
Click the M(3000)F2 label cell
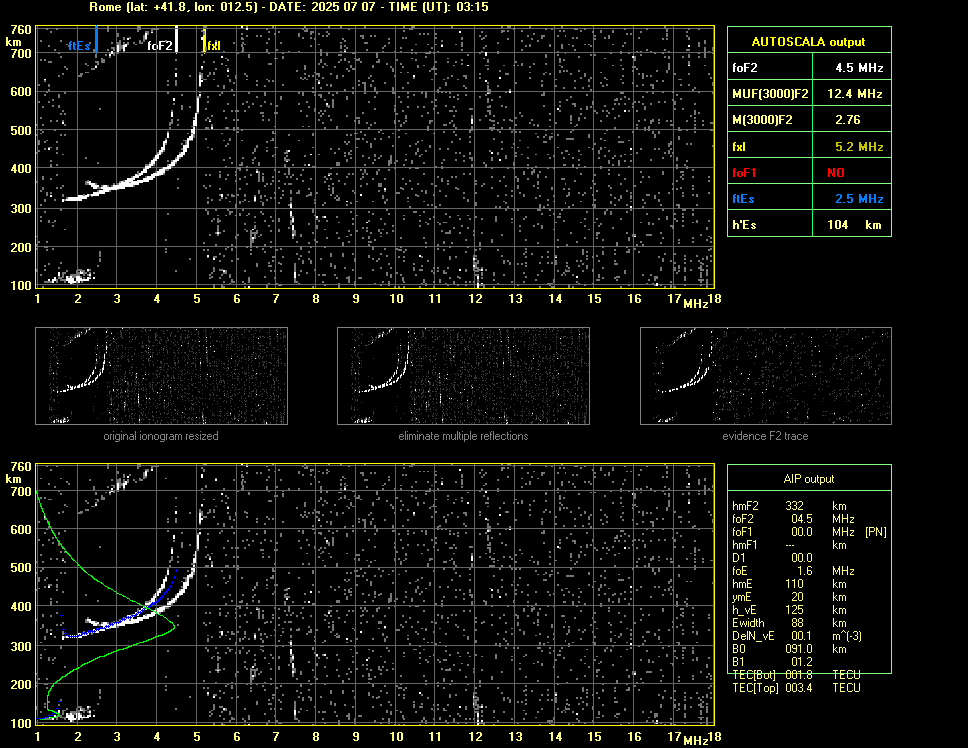[x=770, y=120]
